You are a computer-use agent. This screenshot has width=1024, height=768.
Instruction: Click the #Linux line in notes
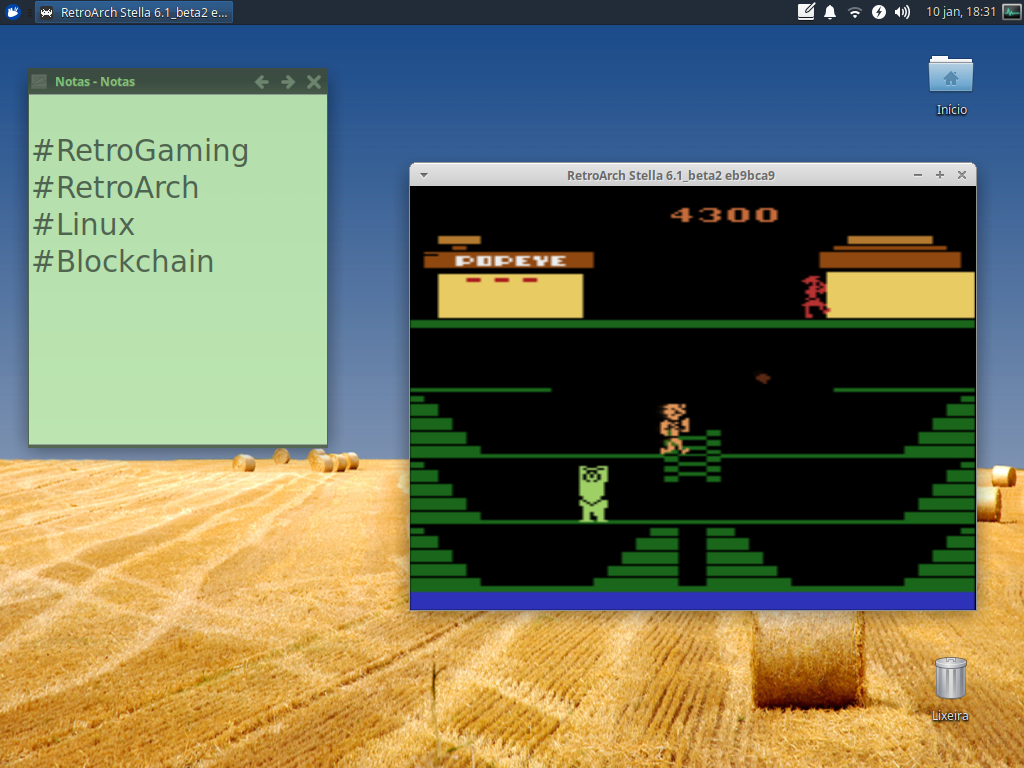click(x=84, y=225)
